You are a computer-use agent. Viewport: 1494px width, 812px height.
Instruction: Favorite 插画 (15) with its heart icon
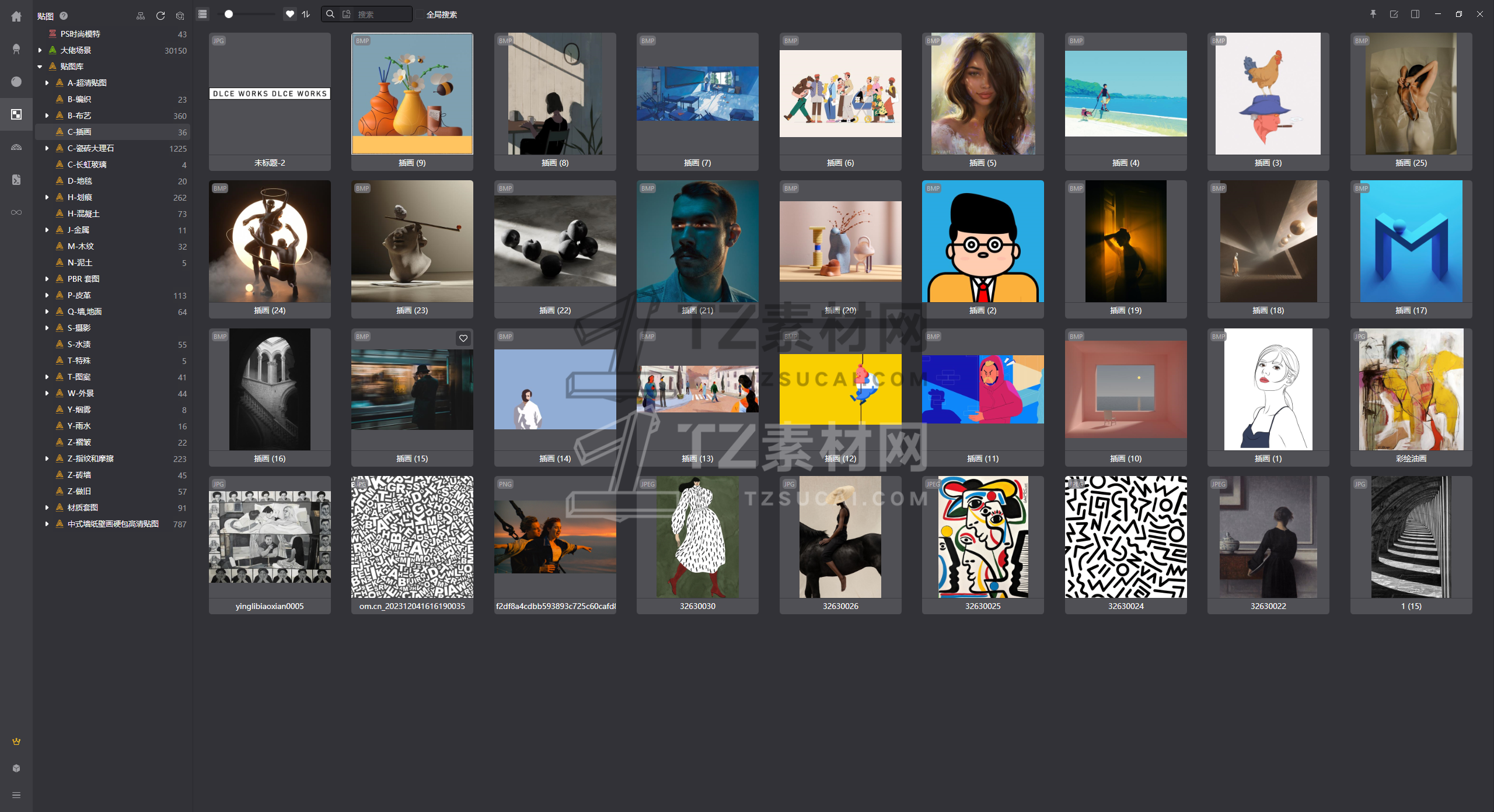point(463,338)
